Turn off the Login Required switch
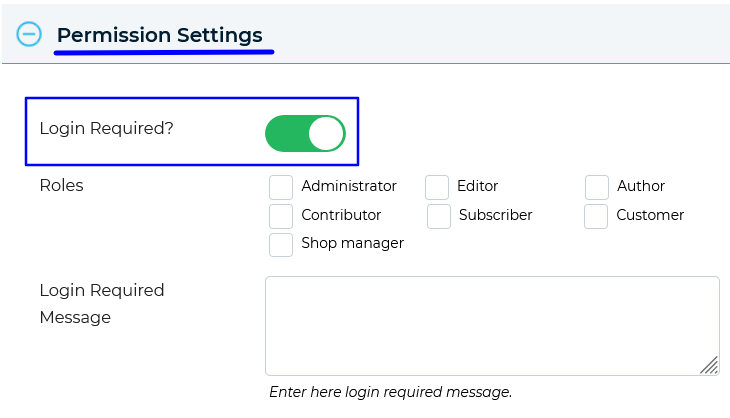Viewport: 730px width, 418px height. [x=305, y=133]
